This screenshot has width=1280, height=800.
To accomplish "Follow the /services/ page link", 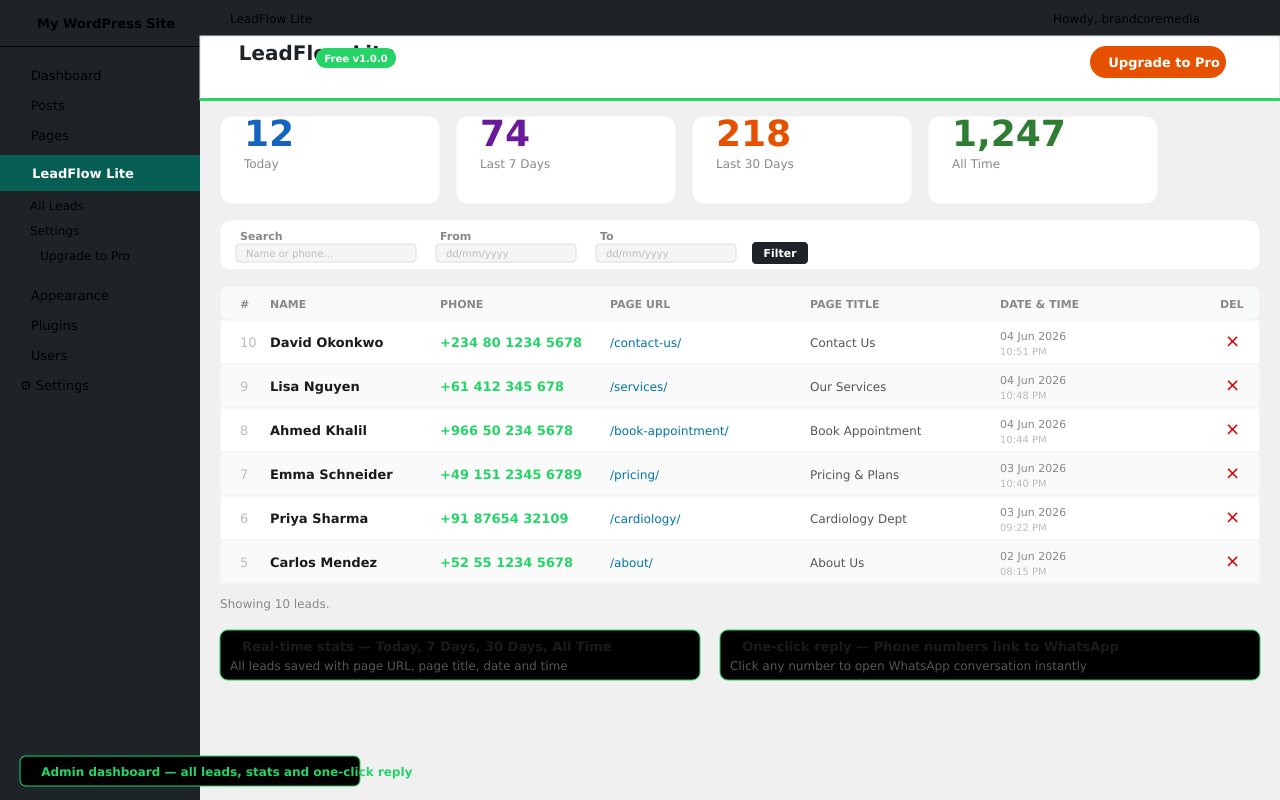I will pyautogui.click(x=638, y=387).
